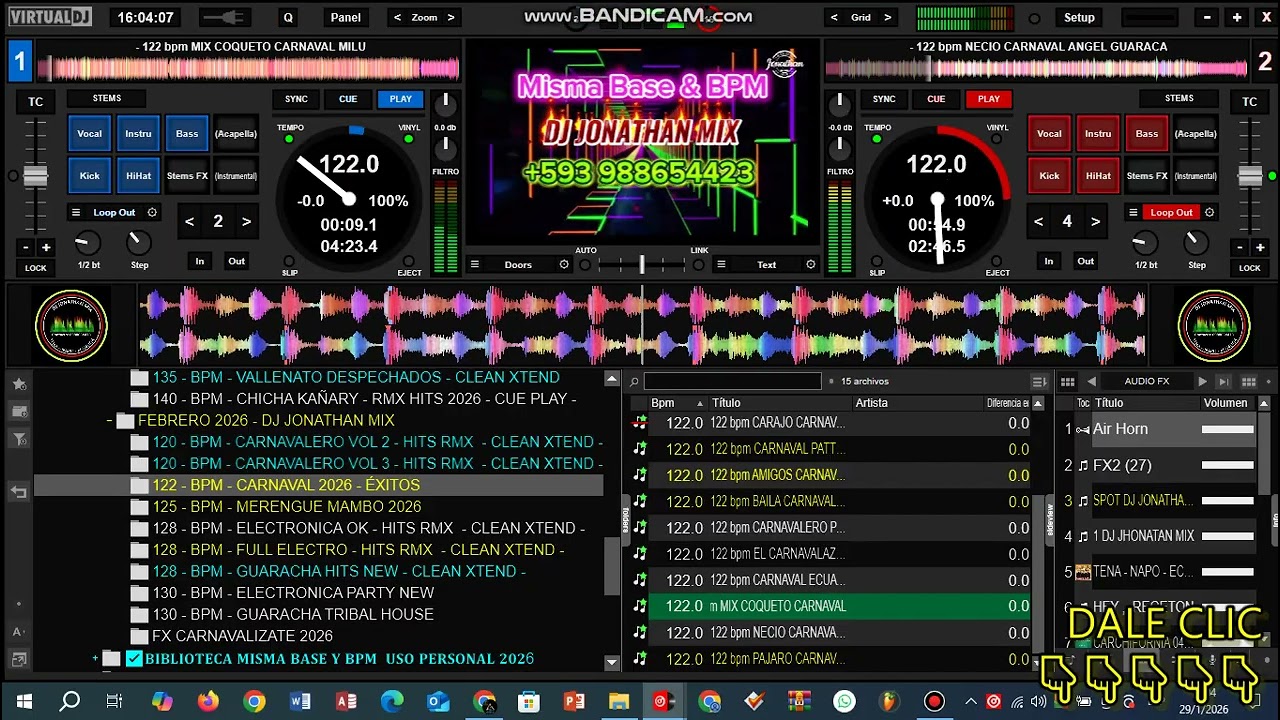This screenshot has width=1280, height=720.
Task: Sort the file list by the Artista column
Action: point(917,403)
